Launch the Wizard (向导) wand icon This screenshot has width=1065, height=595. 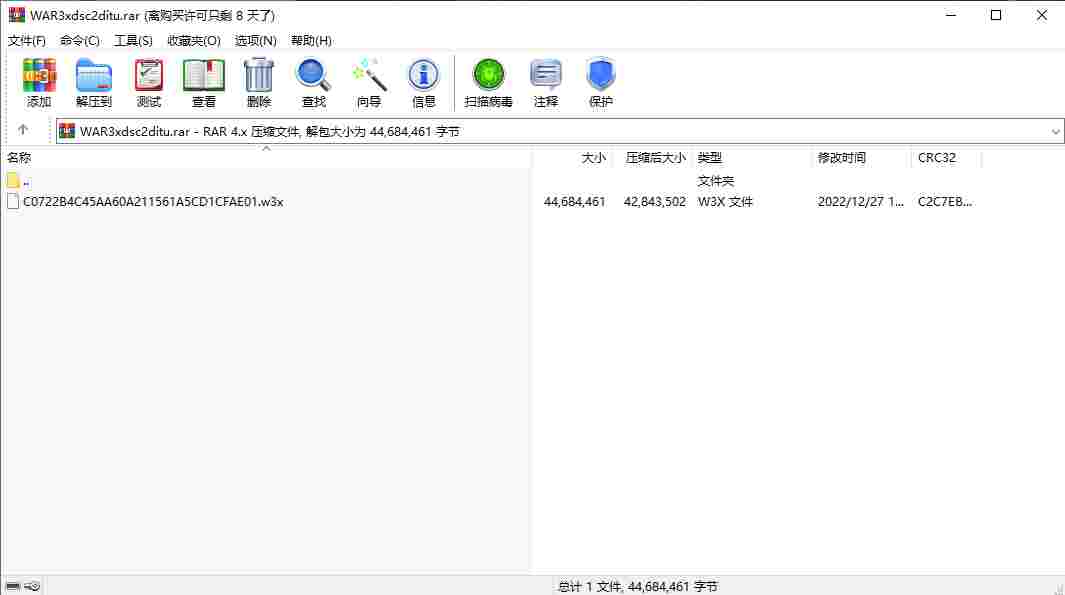(x=369, y=82)
